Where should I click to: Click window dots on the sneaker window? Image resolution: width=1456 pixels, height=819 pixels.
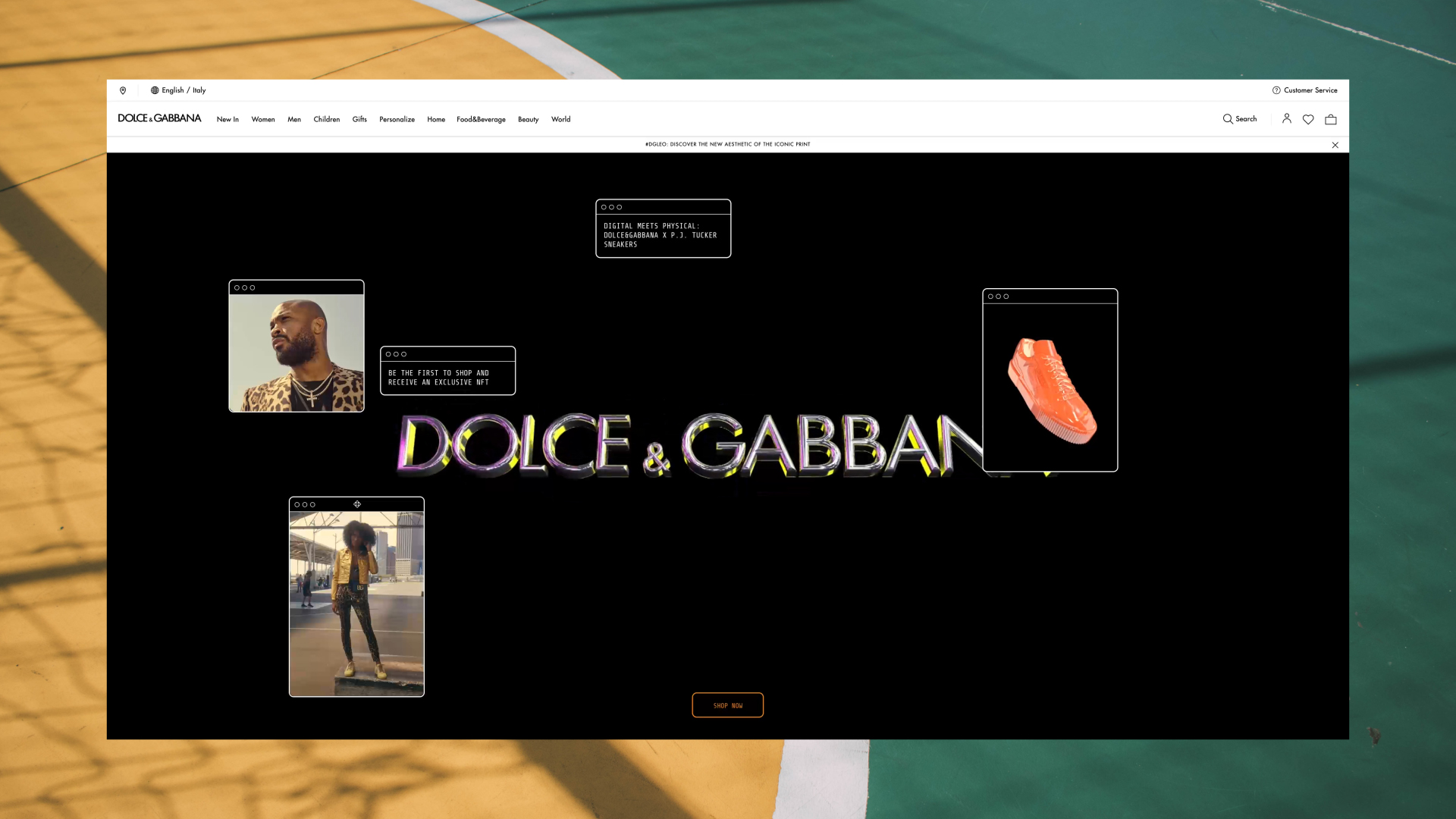coord(998,297)
